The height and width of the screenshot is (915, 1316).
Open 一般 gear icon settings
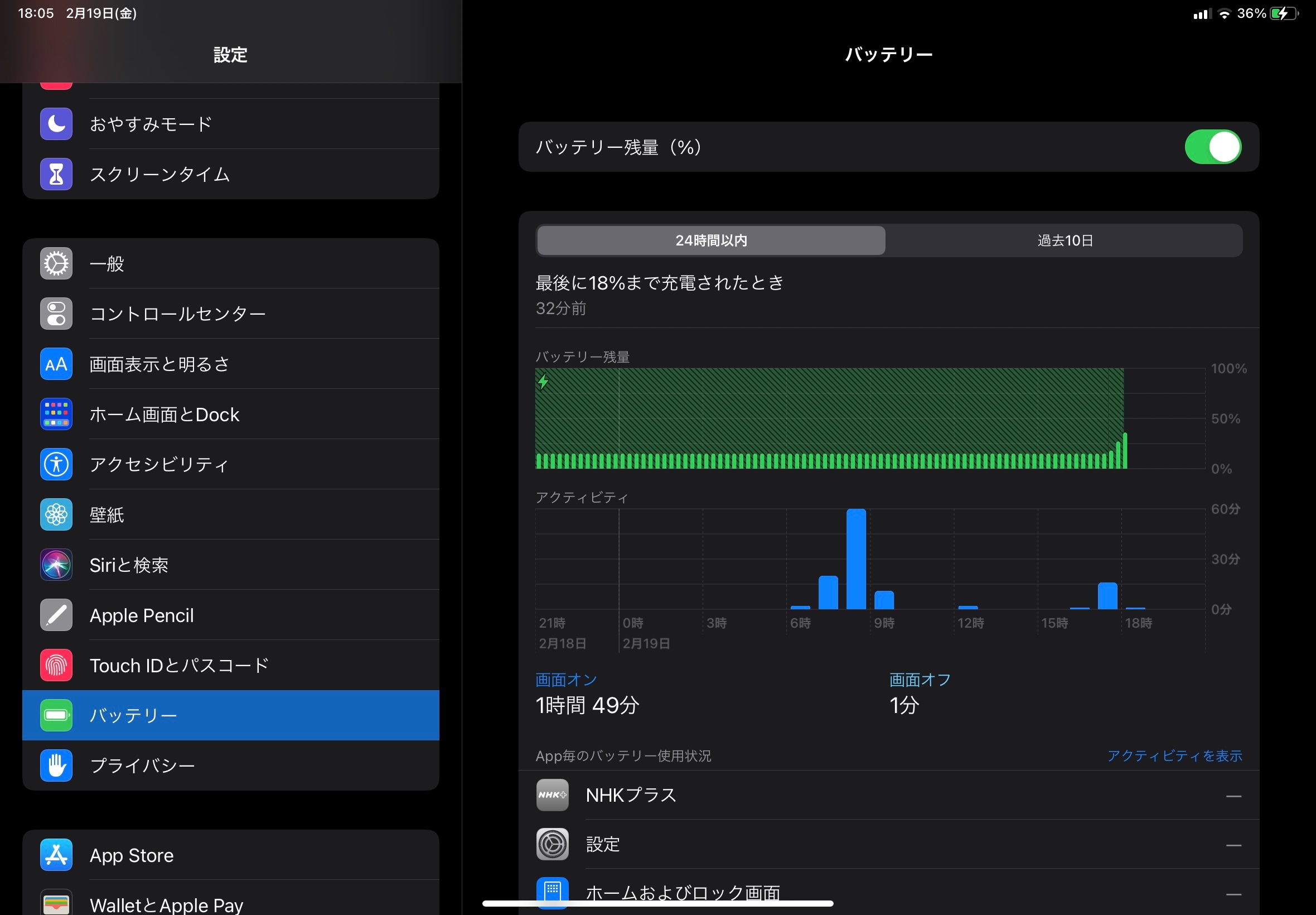pyautogui.click(x=56, y=264)
